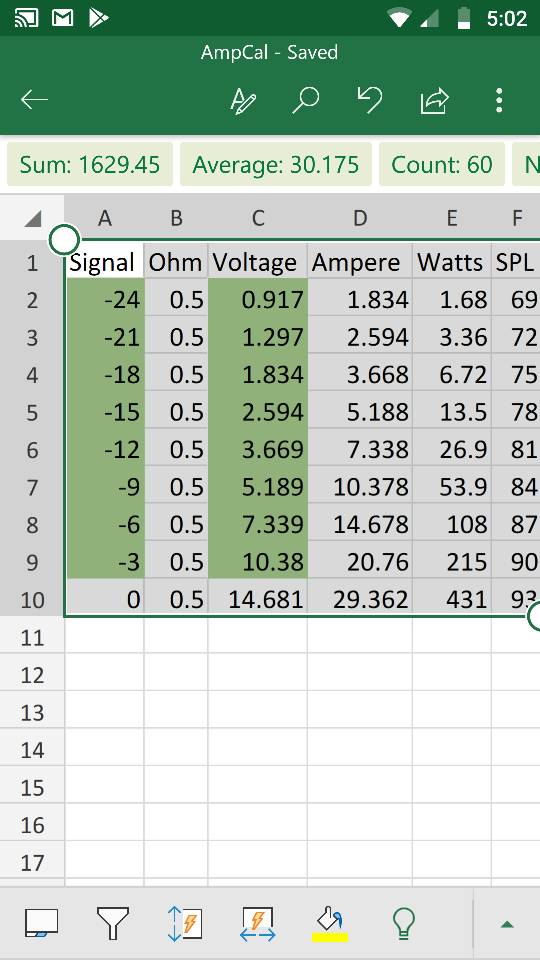Image resolution: width=540 pixels, height=960 pixels.
Task: Open the text editing pen icon
Action: pos(242,100)
